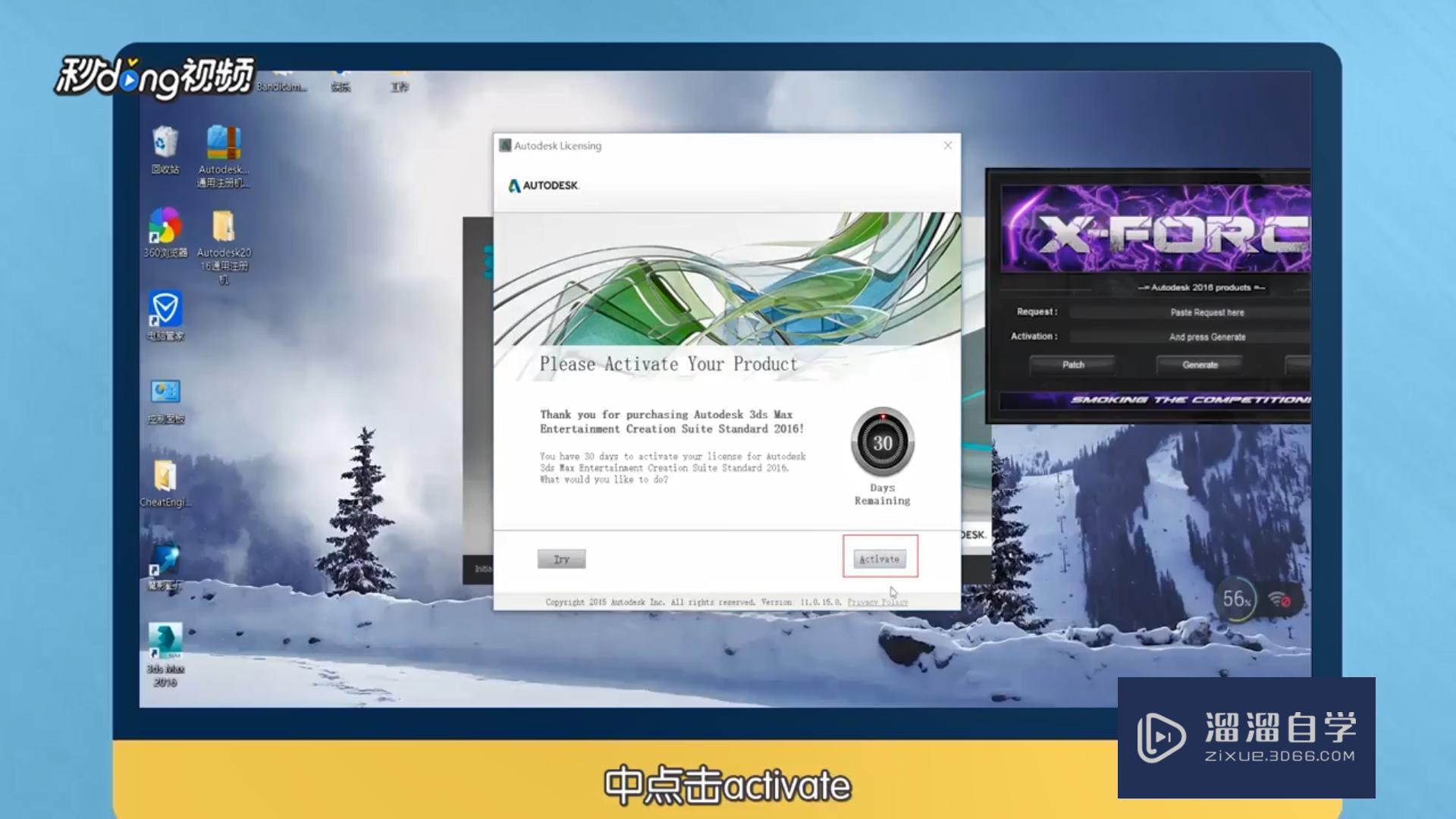Select the Bandicam desktop icon label
The height and width of the screenshot is (819, 1456).
(x=281, y=86)
